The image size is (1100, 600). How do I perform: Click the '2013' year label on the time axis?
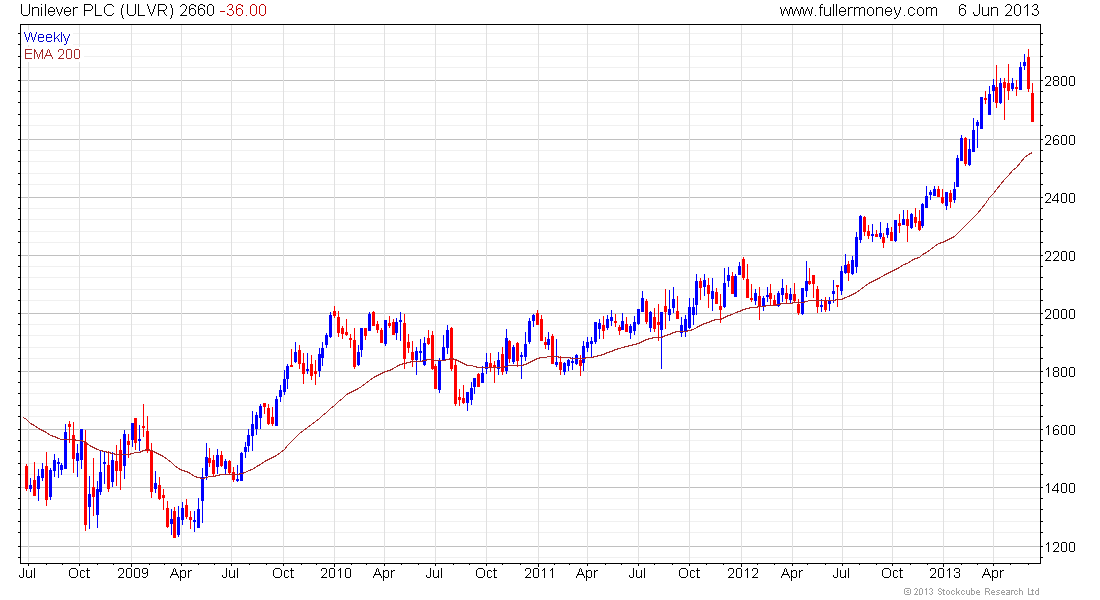coord(945,573)
